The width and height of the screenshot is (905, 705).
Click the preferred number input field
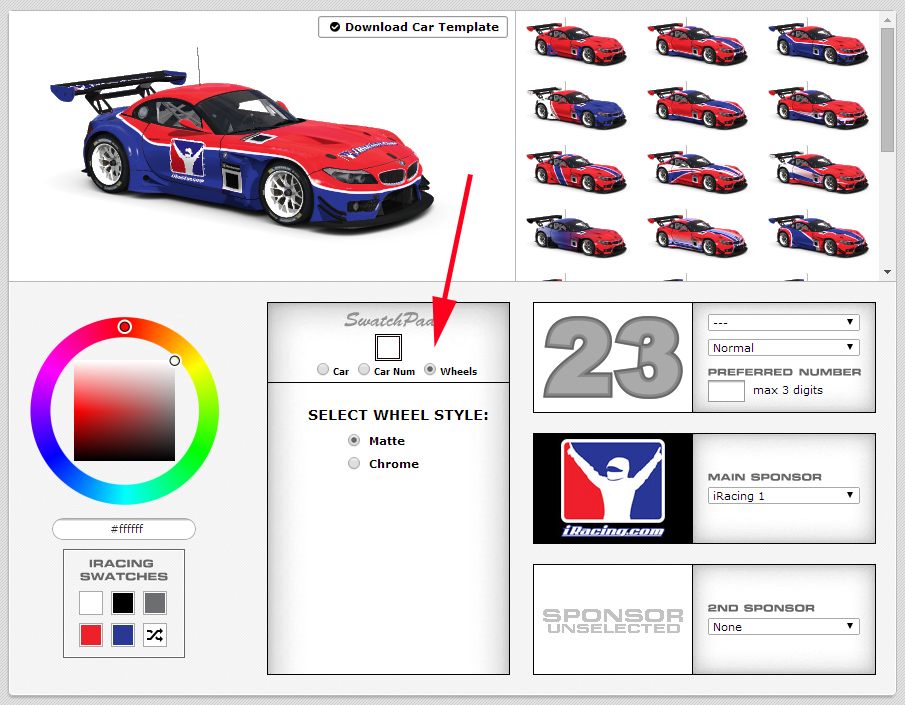click(x=726, y=391)
